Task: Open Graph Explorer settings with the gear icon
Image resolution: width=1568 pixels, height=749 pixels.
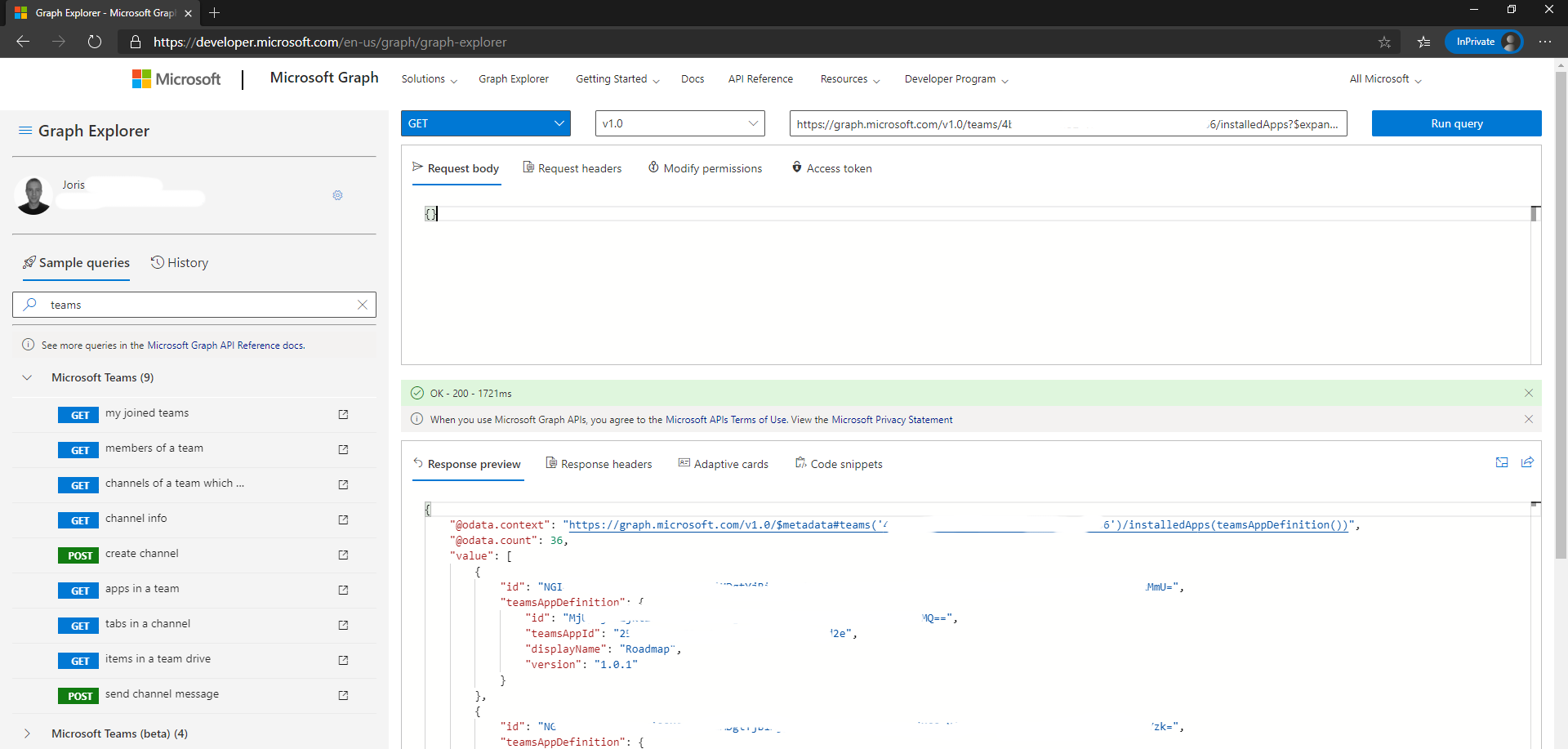Action: point(337,195)
